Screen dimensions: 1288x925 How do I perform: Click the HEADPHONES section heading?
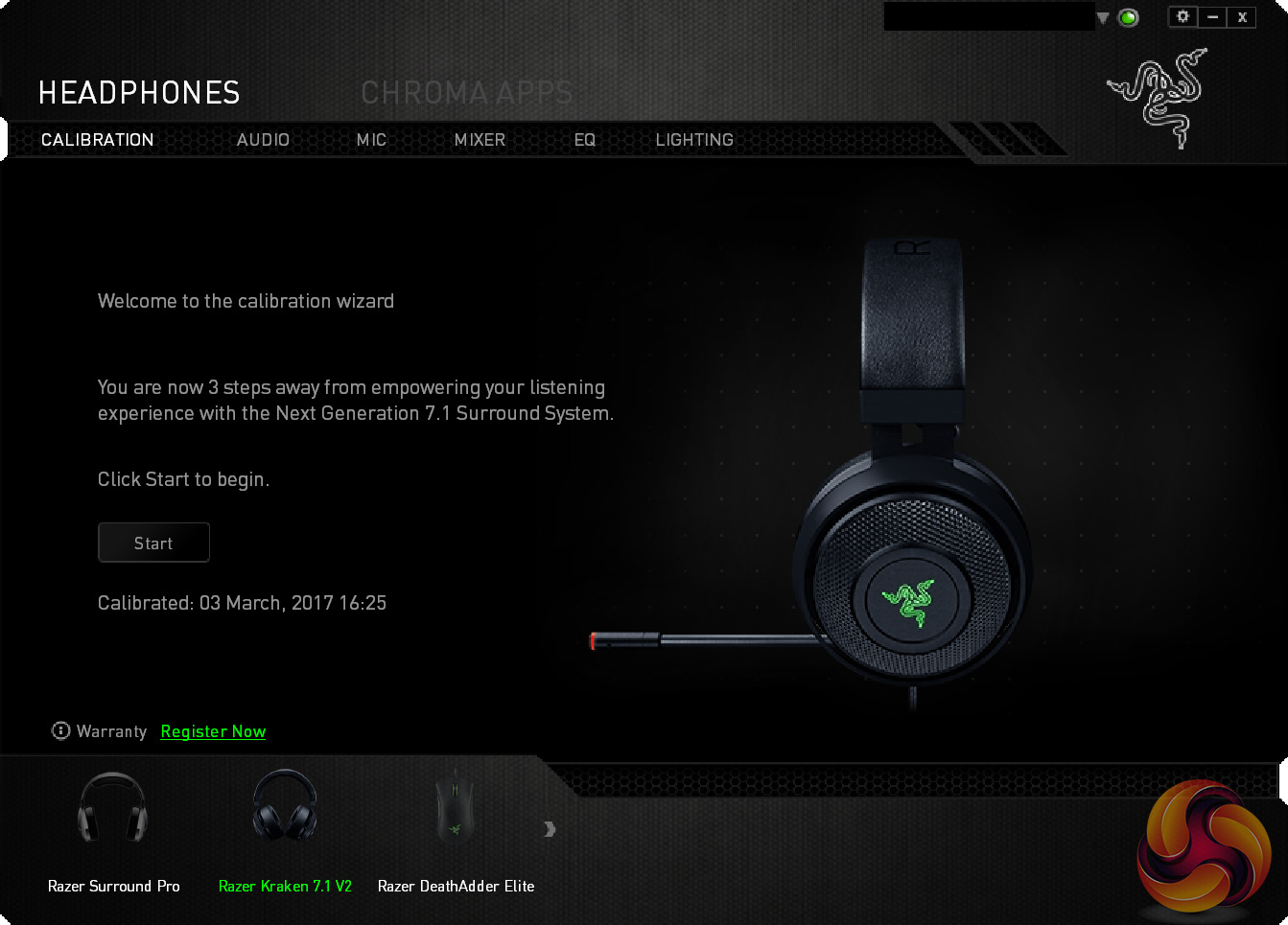[x=139, y=93]
